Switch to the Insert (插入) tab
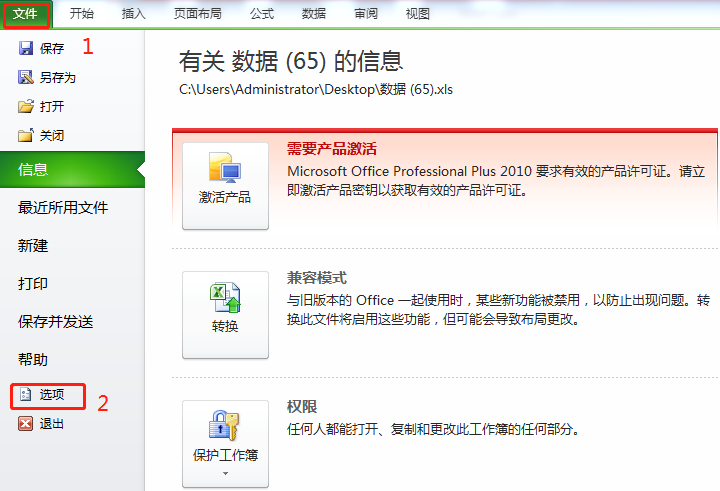720x491 pixels. 134,14
